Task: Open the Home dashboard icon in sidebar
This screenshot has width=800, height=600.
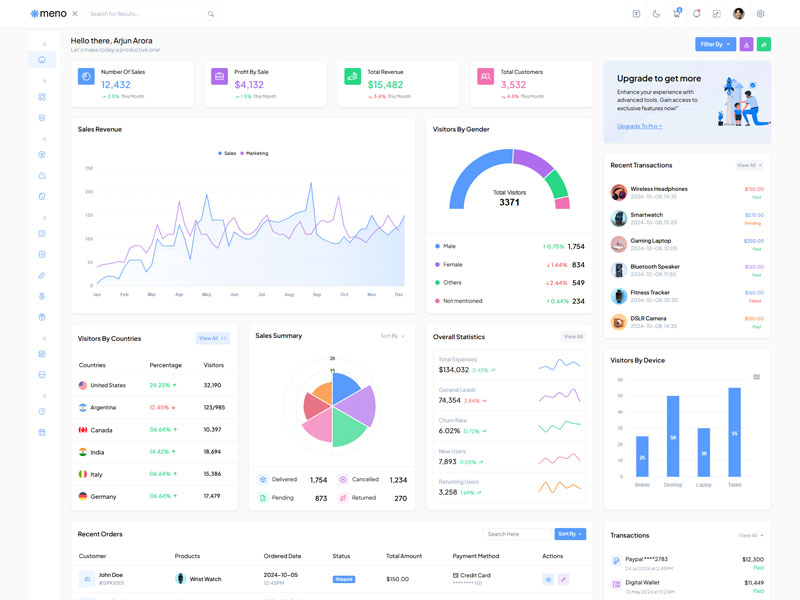Action: pos(42,60)
